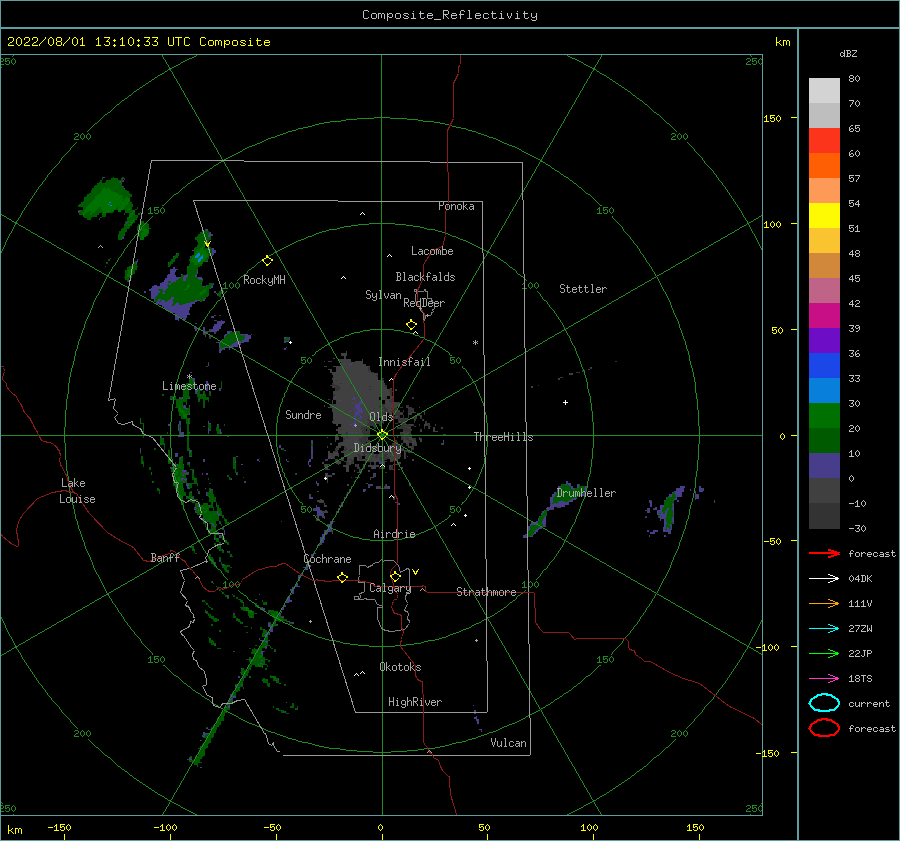Screen dimensions: 900x841
Task: Click the RockyMH label
Action: click(x=264, y=280)
